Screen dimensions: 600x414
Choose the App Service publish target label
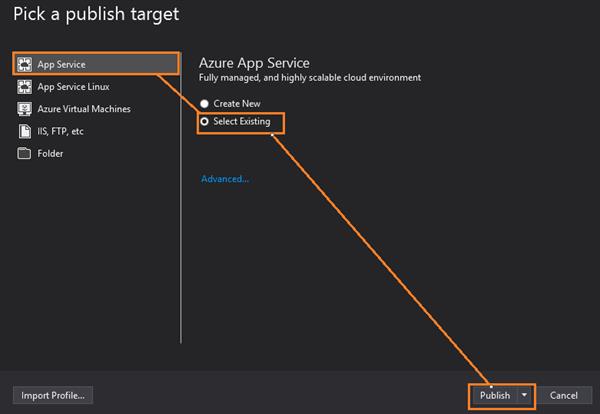61,65
